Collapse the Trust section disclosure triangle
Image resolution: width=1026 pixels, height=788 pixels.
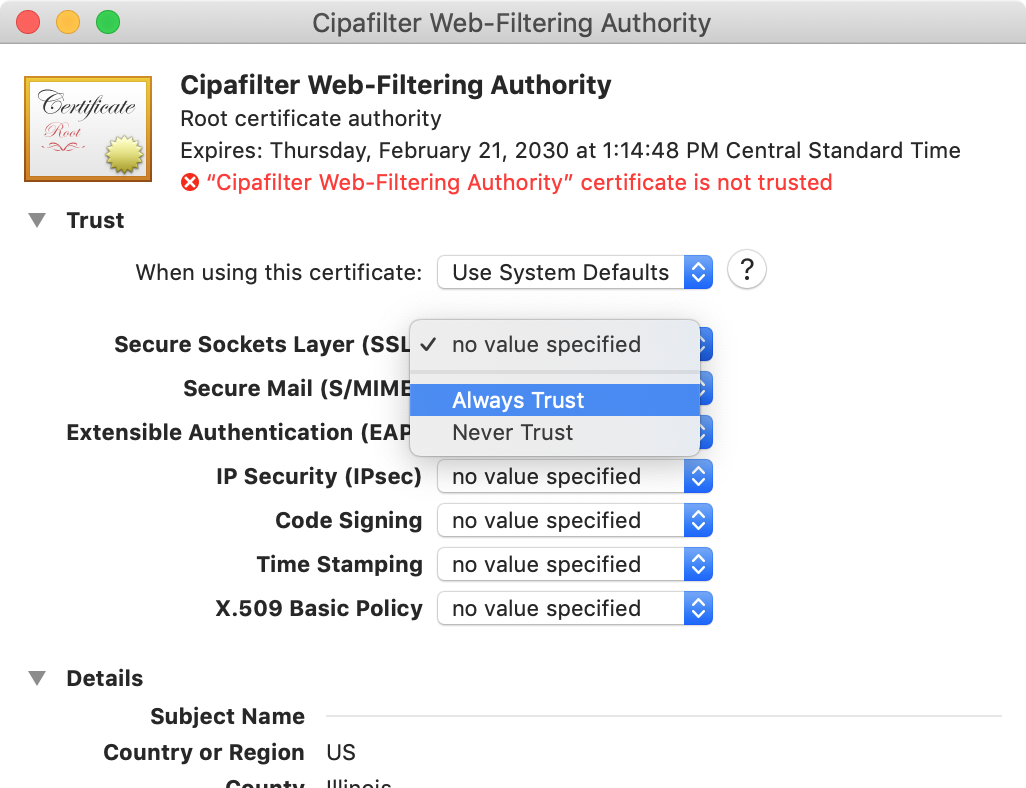coord(37,220)
